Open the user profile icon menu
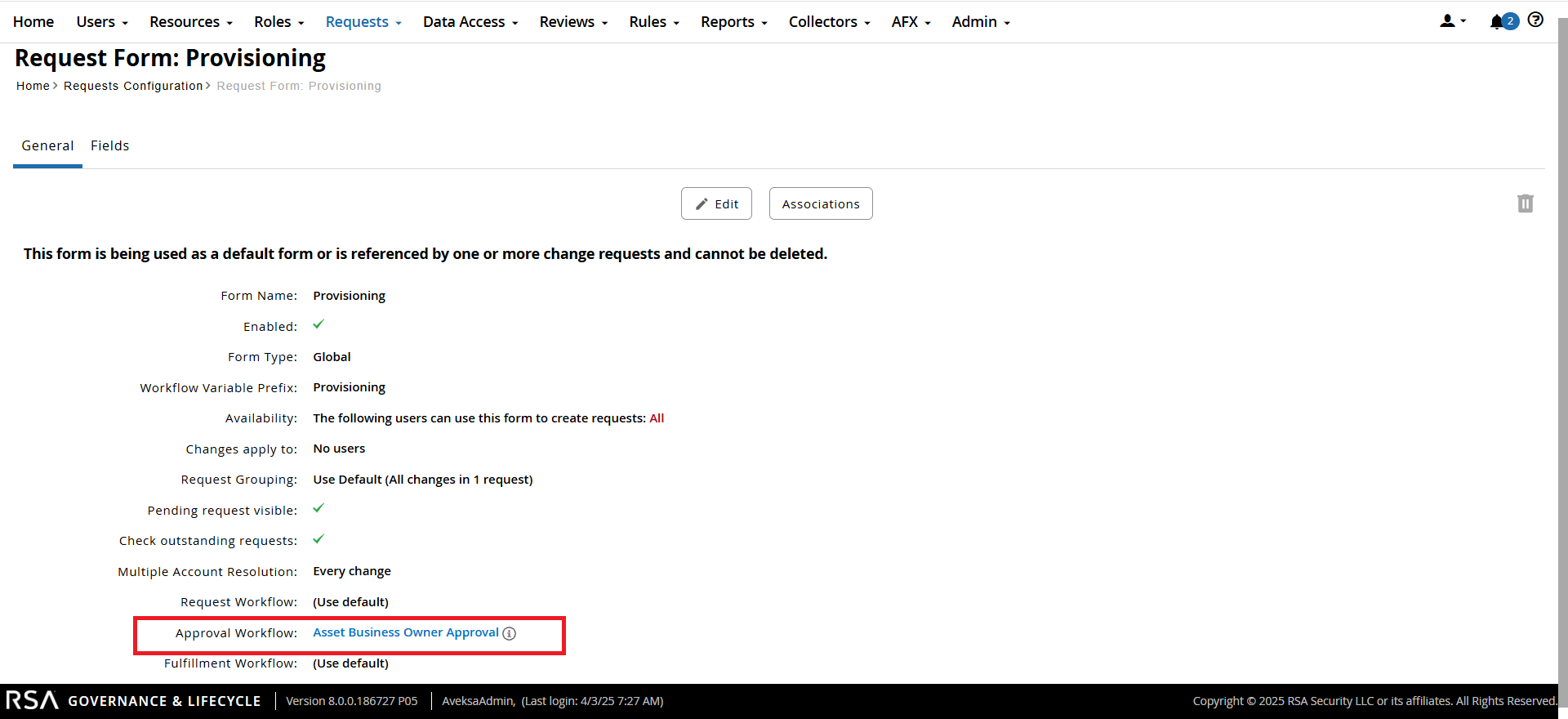 point(1451,21)
